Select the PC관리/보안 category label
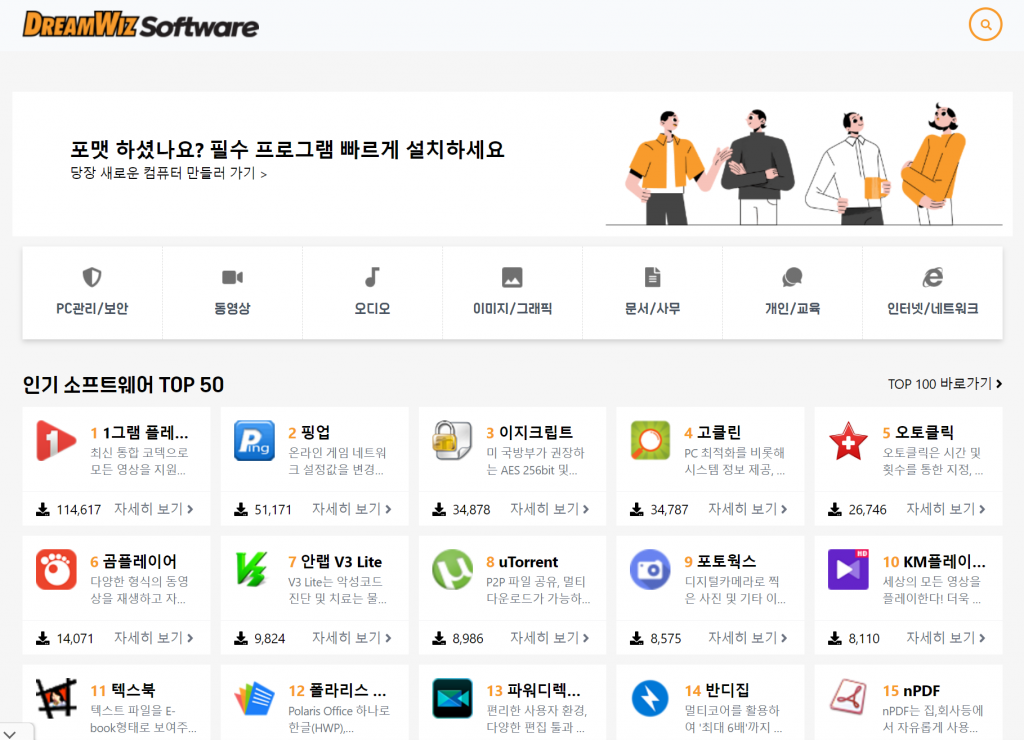The image size is (1024, 740). click(x=92, y=308)
